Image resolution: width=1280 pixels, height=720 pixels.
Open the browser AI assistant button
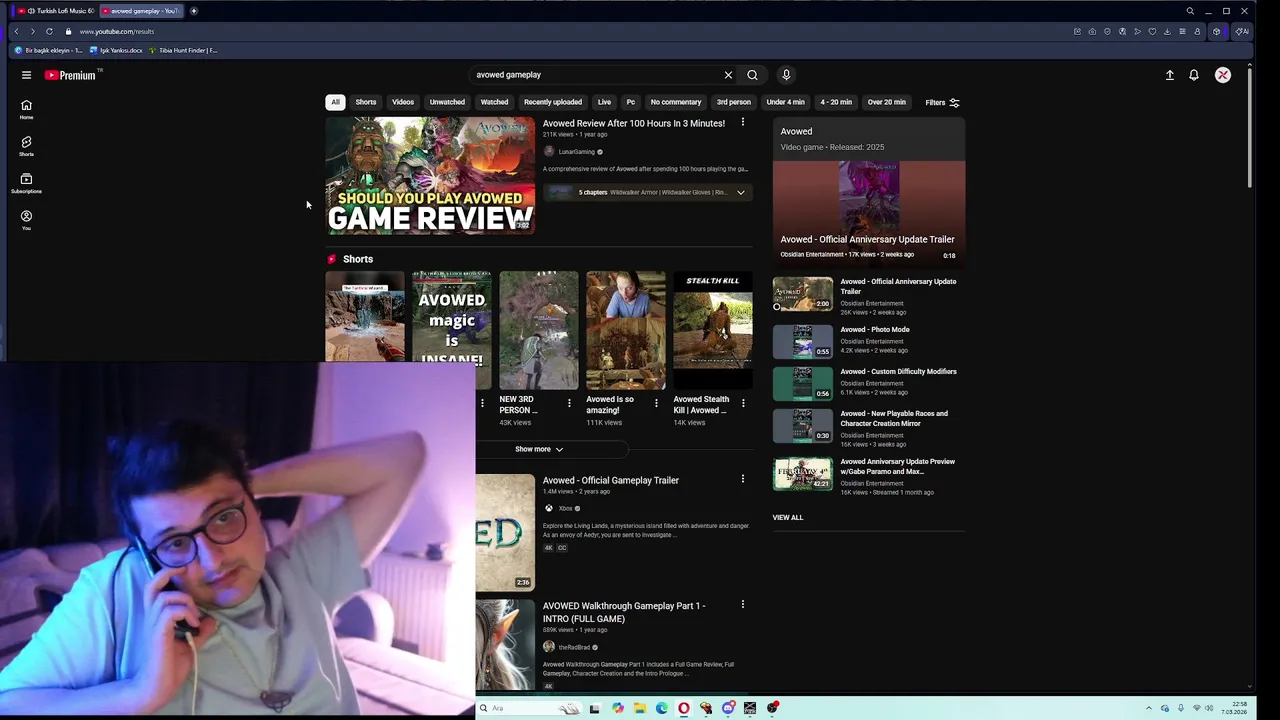coord(1241,31)
